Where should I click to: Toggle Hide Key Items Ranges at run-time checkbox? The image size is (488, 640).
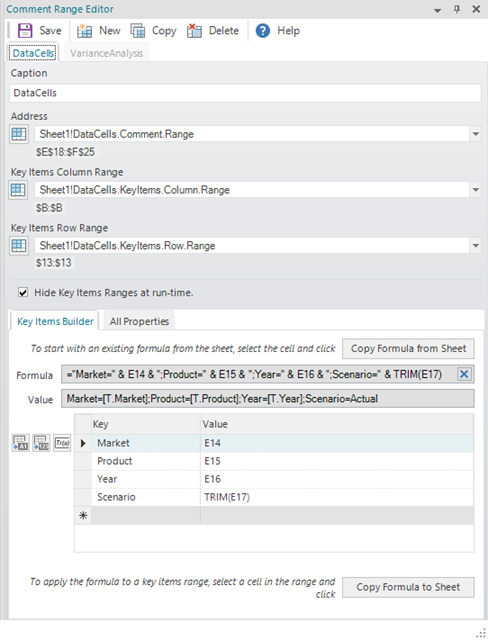pos(23,292)
